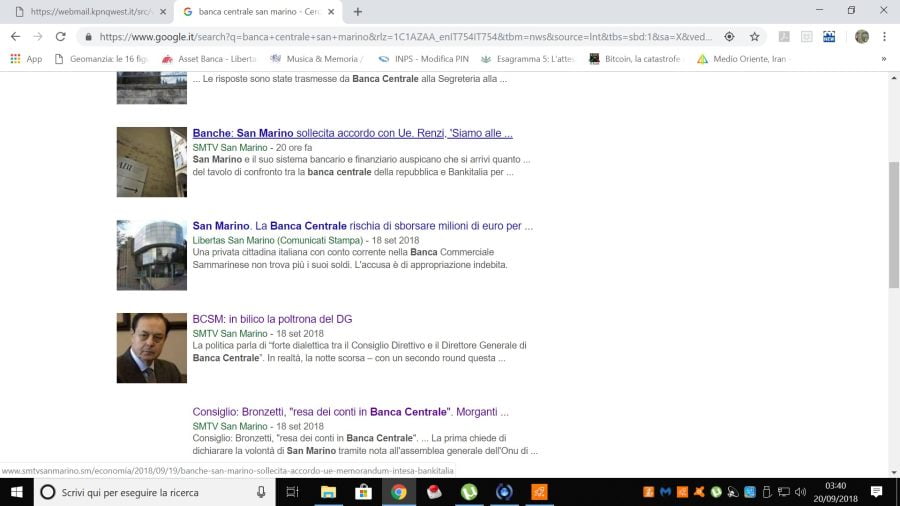Go back to the previous page

15,37
